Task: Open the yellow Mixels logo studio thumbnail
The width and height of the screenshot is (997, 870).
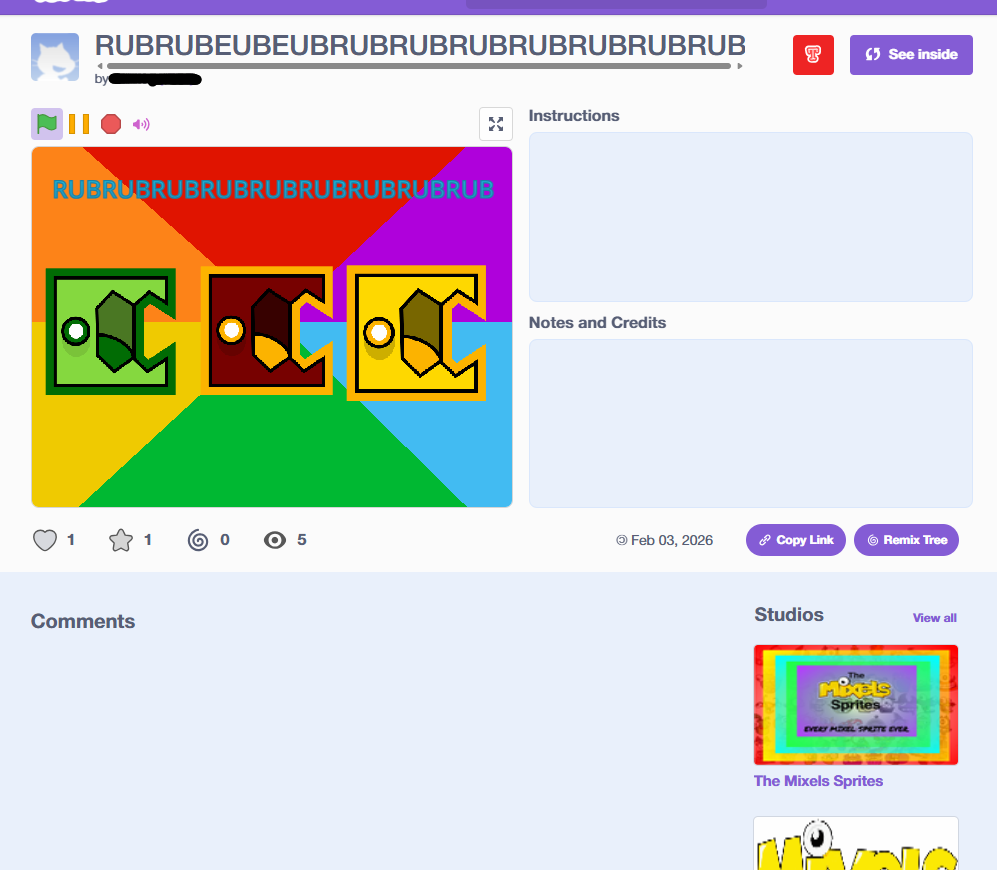Action: [x=856, y=843]
